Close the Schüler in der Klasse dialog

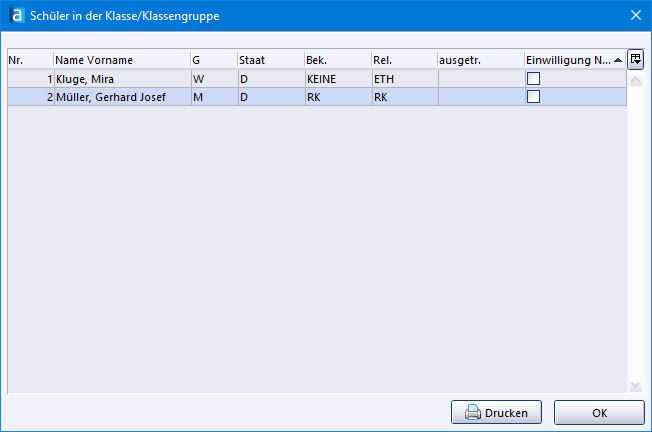pyautogui.click(x=635, y=15)
